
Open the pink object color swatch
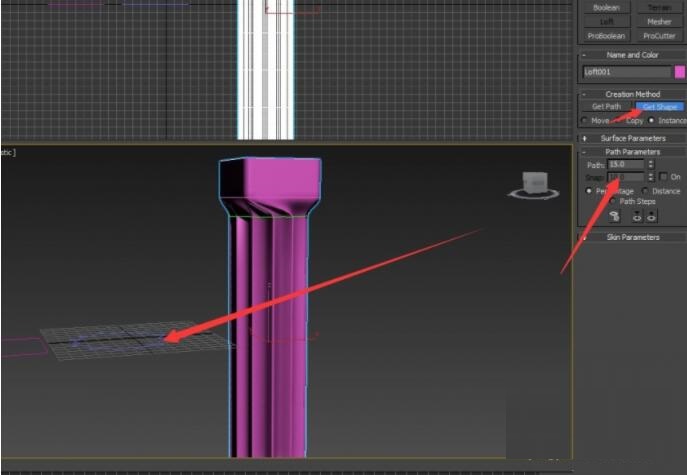(x=680, y=72)
